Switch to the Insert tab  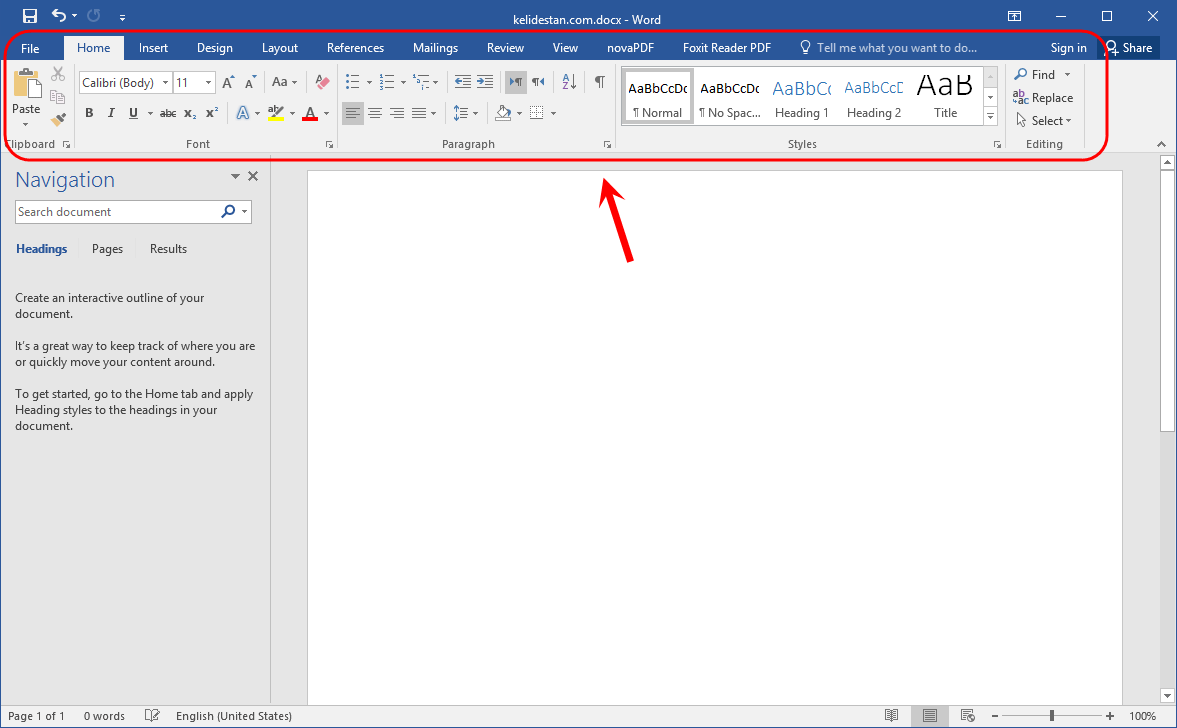point(153,48)
